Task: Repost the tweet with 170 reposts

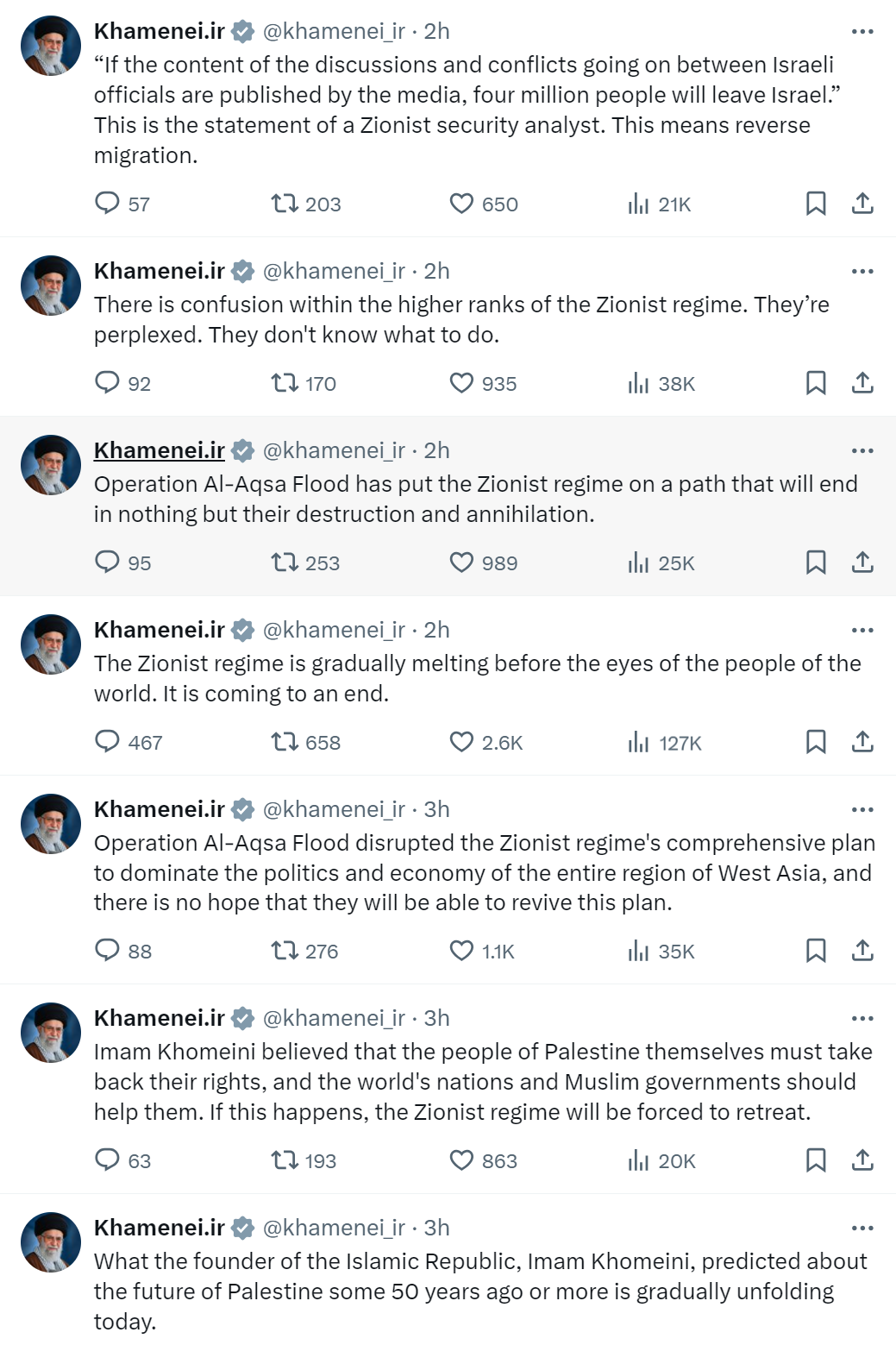Action: pos(285,383)
